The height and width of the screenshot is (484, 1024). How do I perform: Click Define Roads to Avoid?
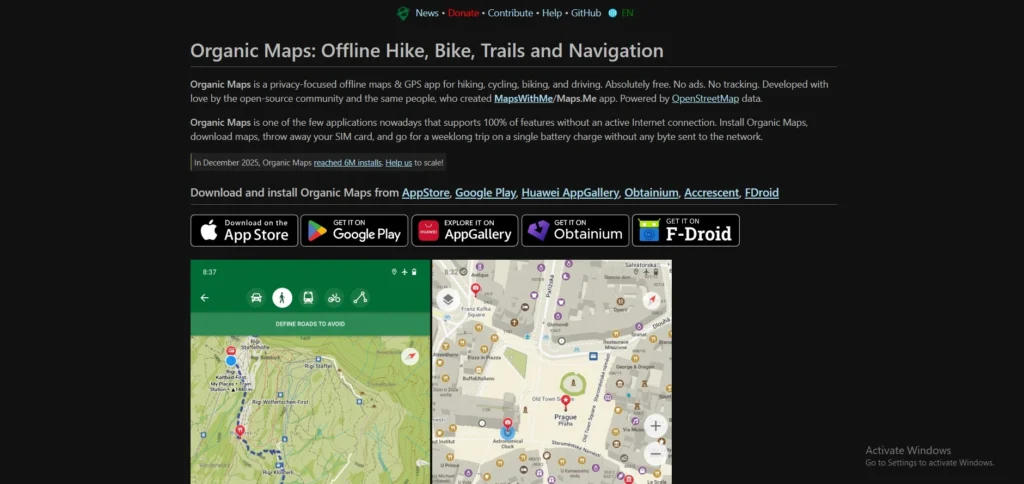310,324
